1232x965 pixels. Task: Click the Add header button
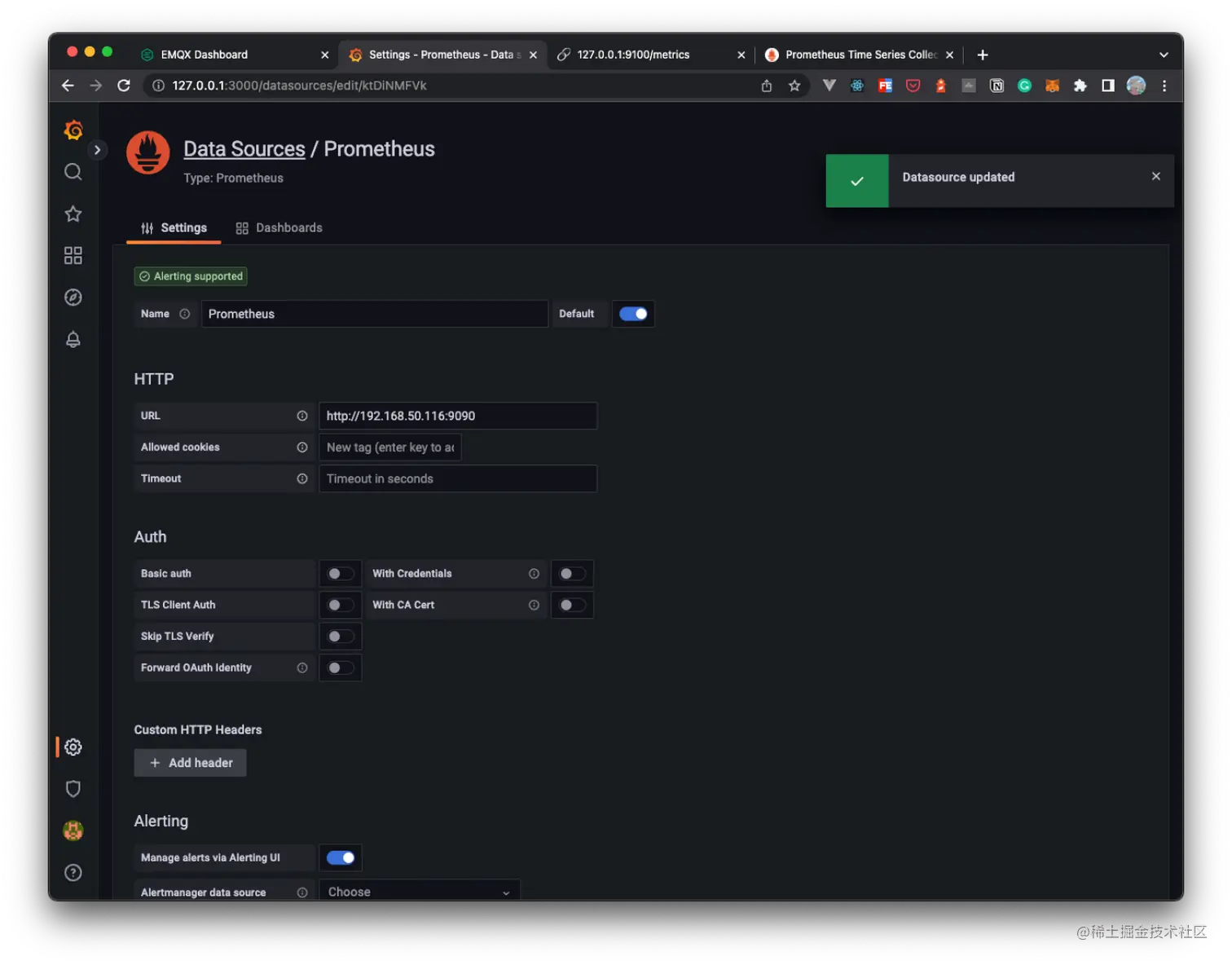pos(190,762)
